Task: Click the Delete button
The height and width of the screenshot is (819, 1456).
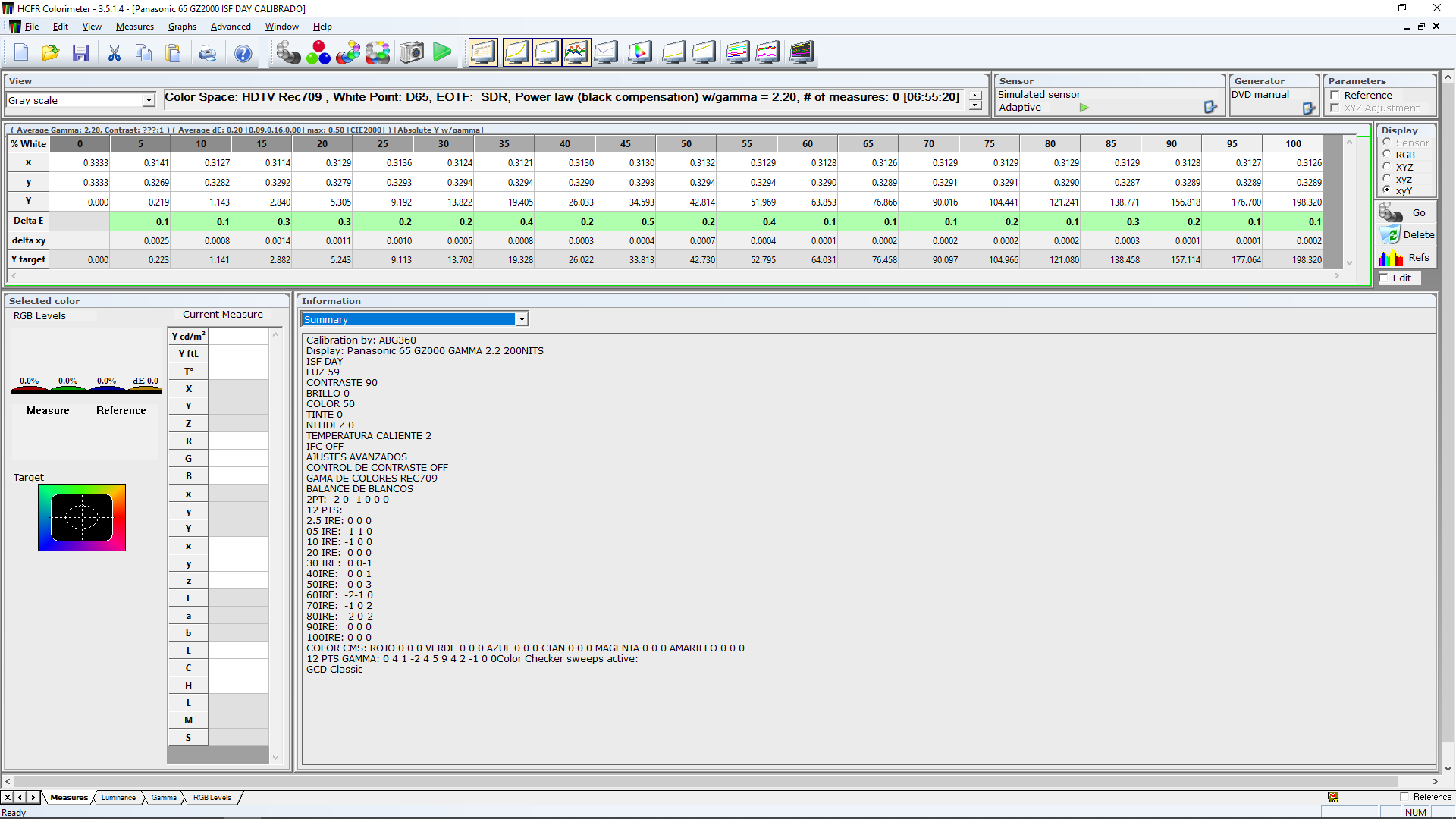Action: (x=1407, y=235)
